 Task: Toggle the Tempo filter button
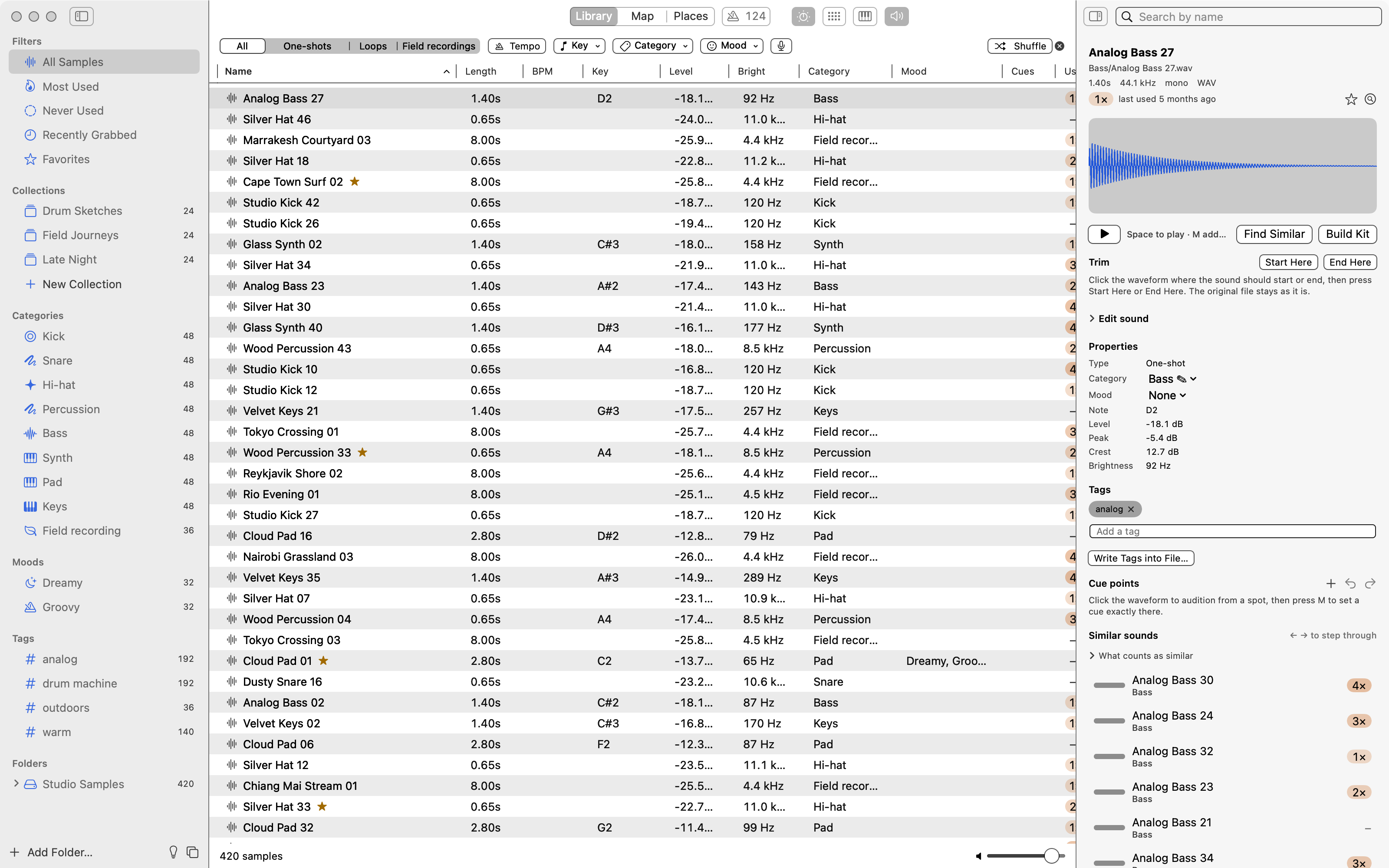pyautogui.click(x=517, y=46)
